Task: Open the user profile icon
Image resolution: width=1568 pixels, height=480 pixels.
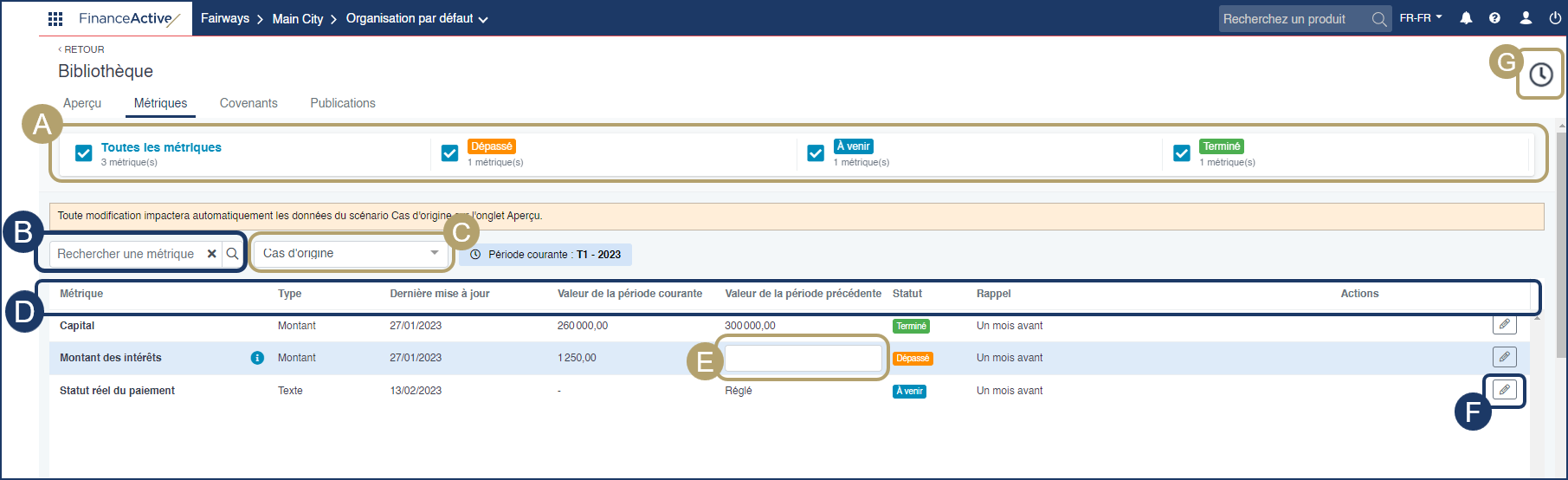Action: (x=1526, y=18)
